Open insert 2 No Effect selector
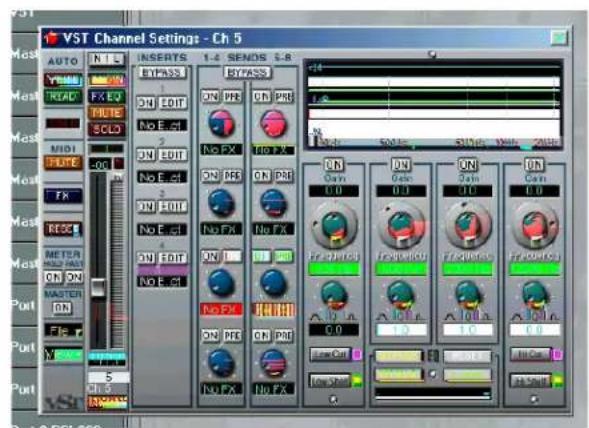This screenshot has height=428, width=589. 162,177
